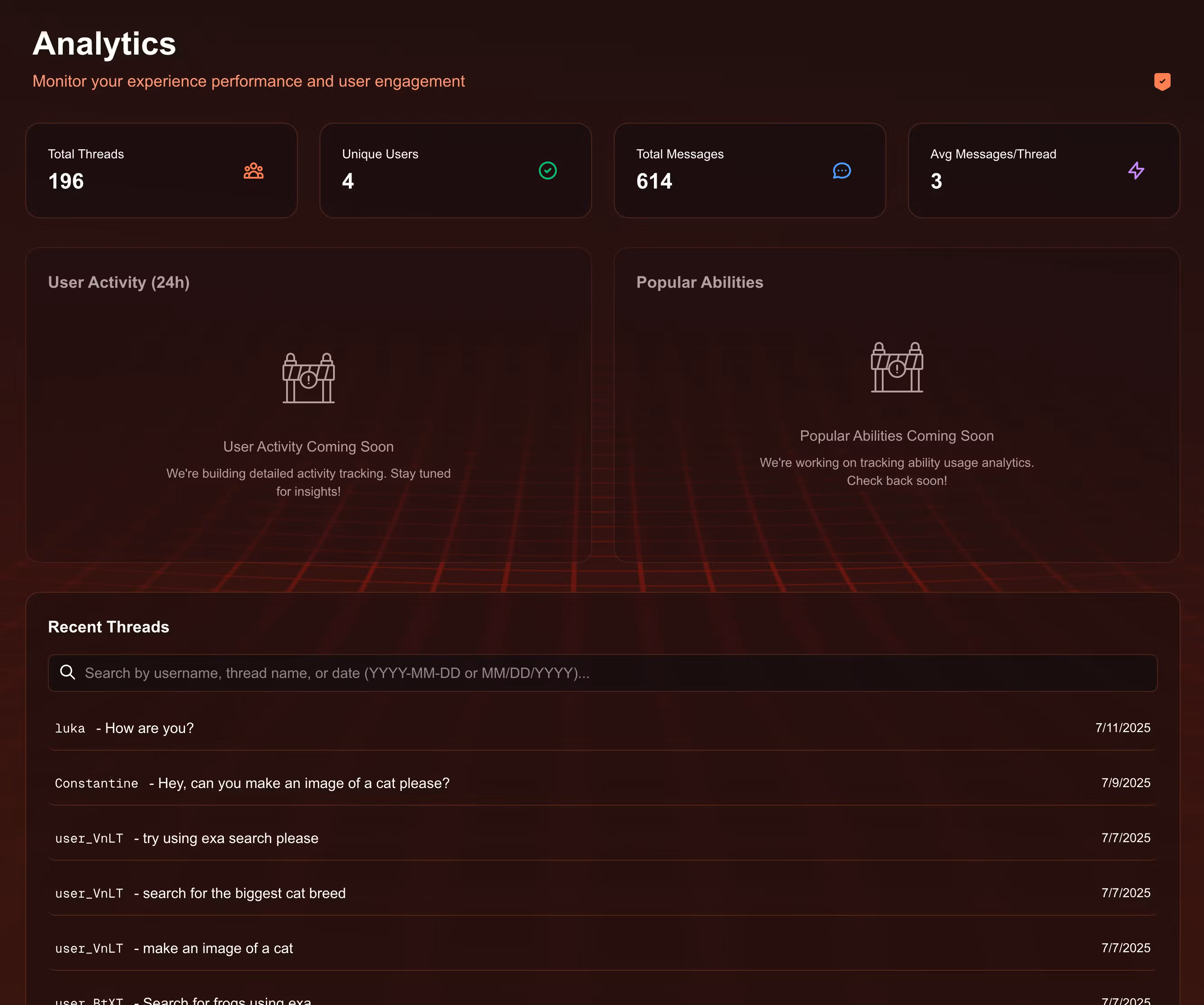
Task: Select the Total Threads stat card
Action: click(x=161, y=170)
